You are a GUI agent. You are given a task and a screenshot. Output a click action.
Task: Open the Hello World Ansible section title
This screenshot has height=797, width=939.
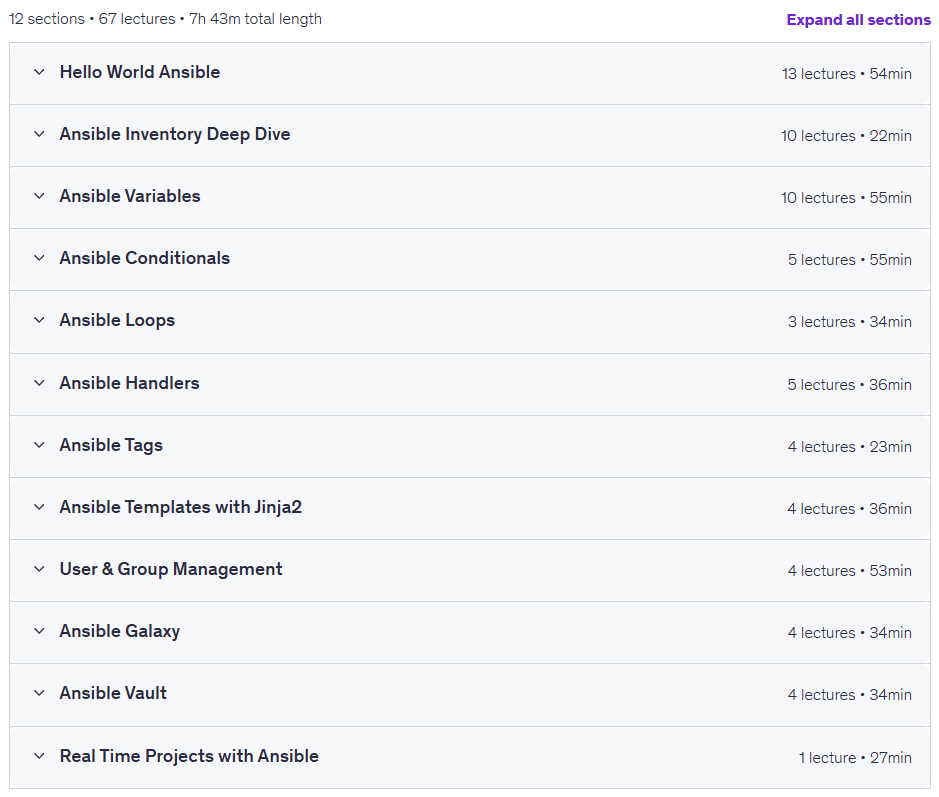pyautogui.click(x=140, y=72)
